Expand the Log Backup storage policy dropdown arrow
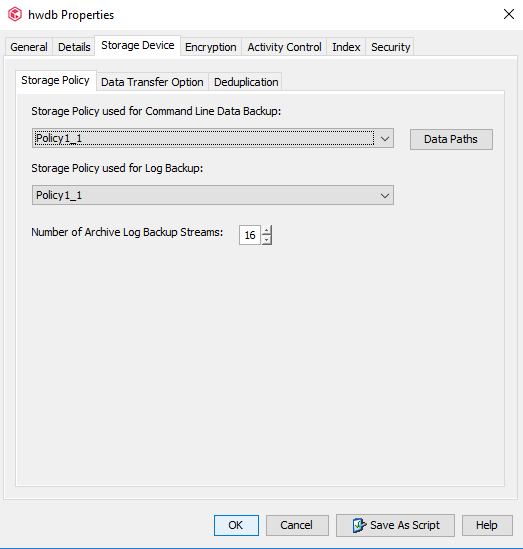Screen dimensions: 523x549 tap(385, 195)
